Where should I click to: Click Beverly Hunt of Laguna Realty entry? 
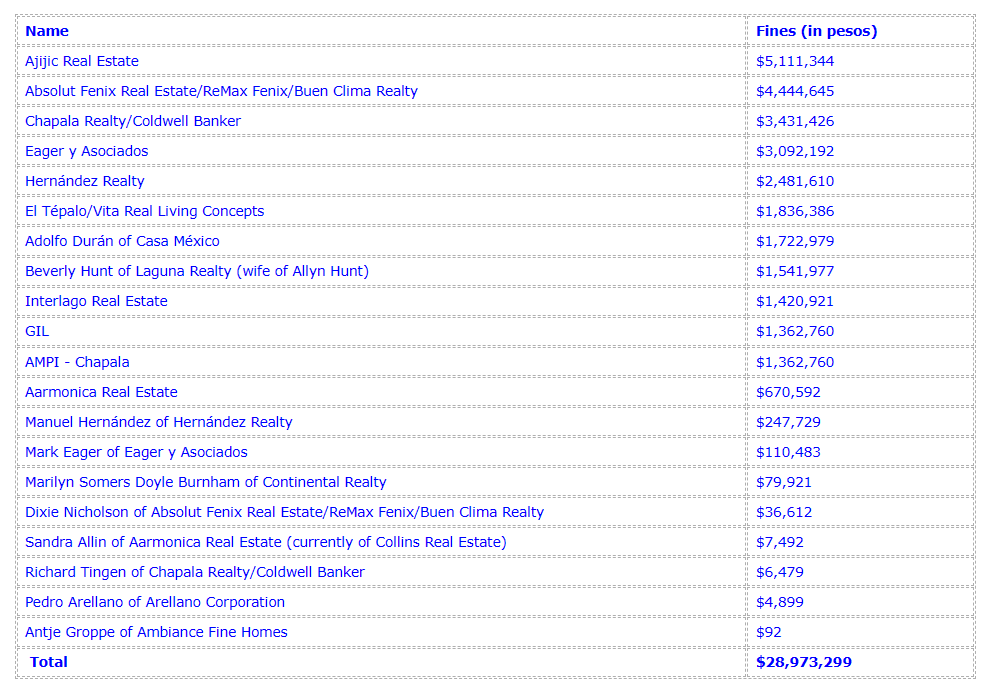(x=197, y=271)
